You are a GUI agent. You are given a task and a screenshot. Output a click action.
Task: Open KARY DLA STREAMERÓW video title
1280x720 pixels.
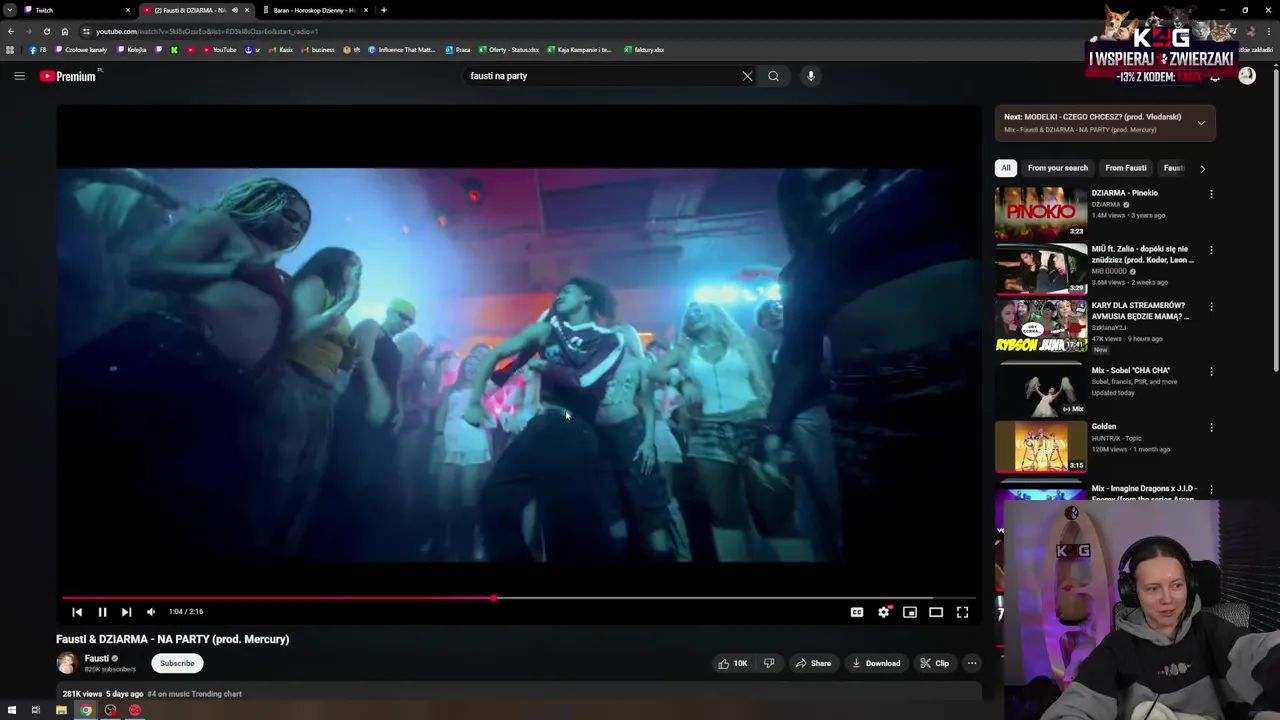[1140, 311]
